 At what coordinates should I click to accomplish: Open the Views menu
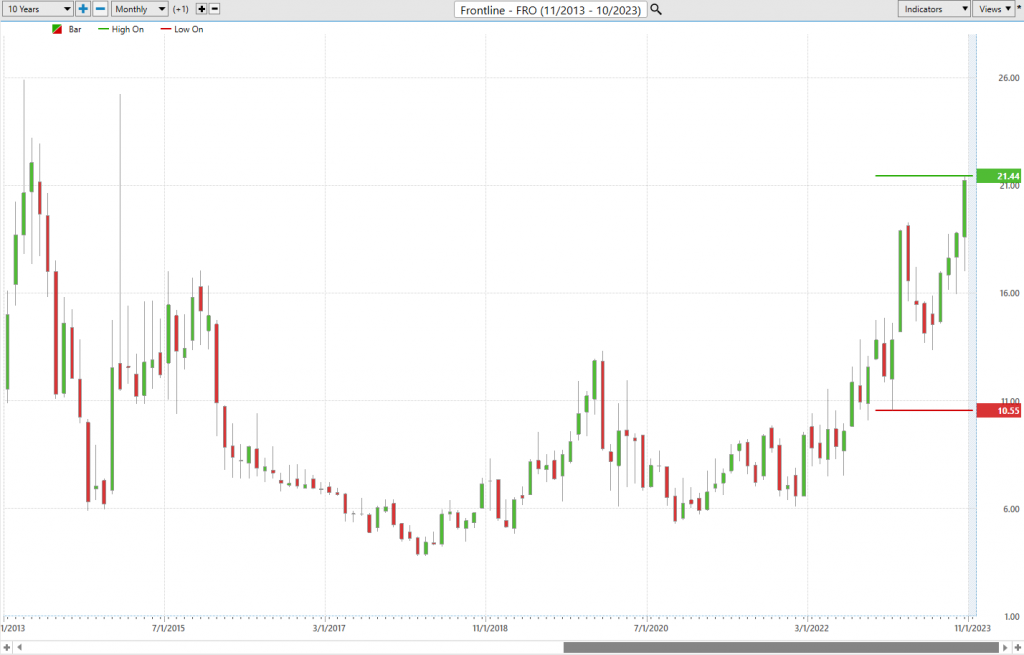993,9
